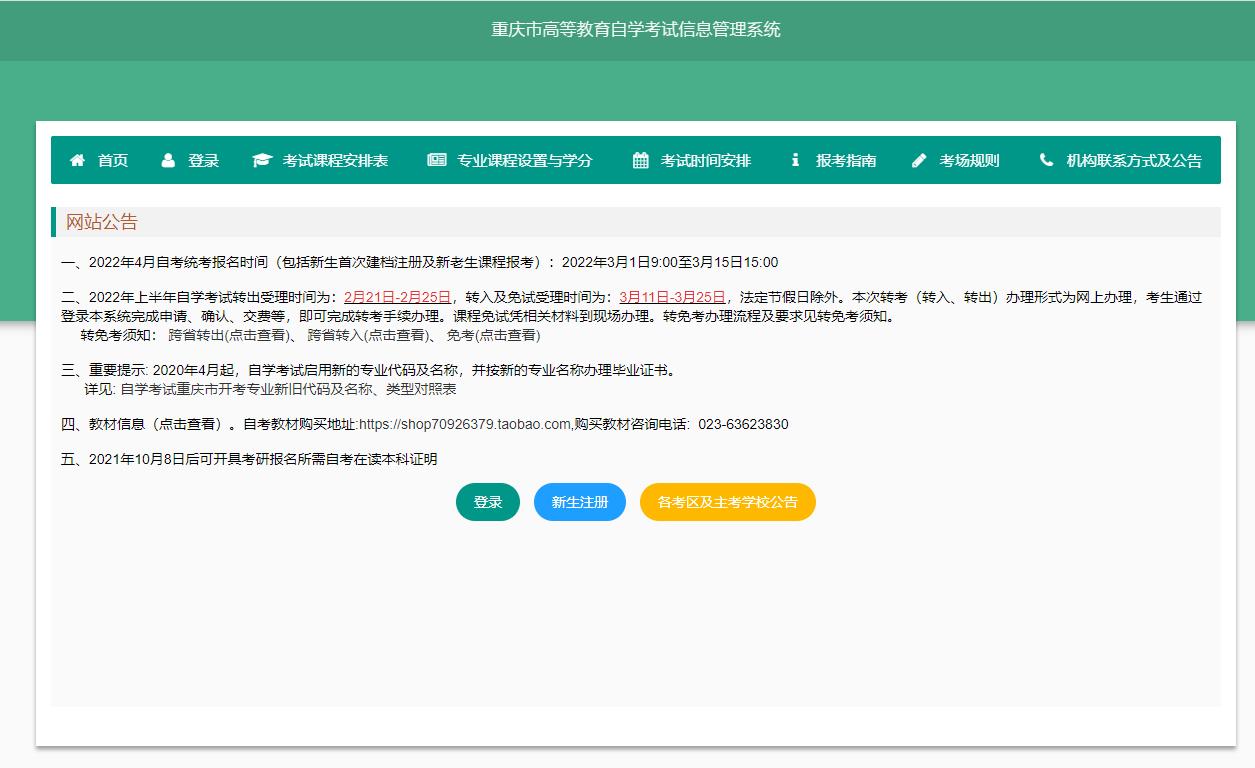1255x768 pixels.
Task: Open the calendar icon beside 考试时间安排
Action: (639, 160)
